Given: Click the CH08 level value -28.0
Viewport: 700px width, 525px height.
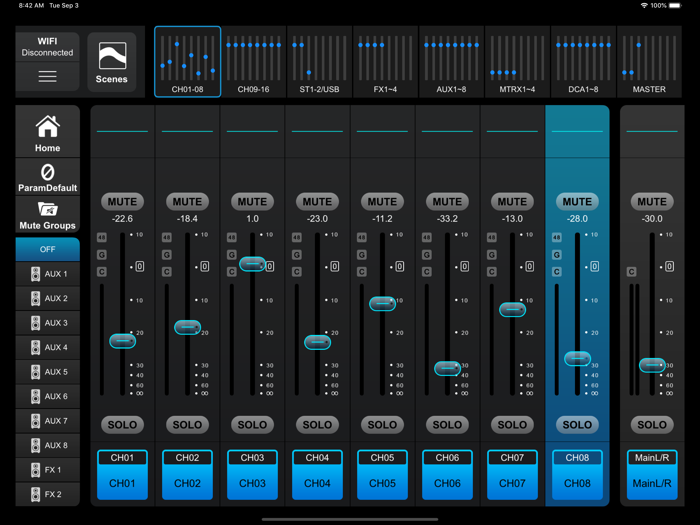Looking at the screenshot, I should pos(577,219).
